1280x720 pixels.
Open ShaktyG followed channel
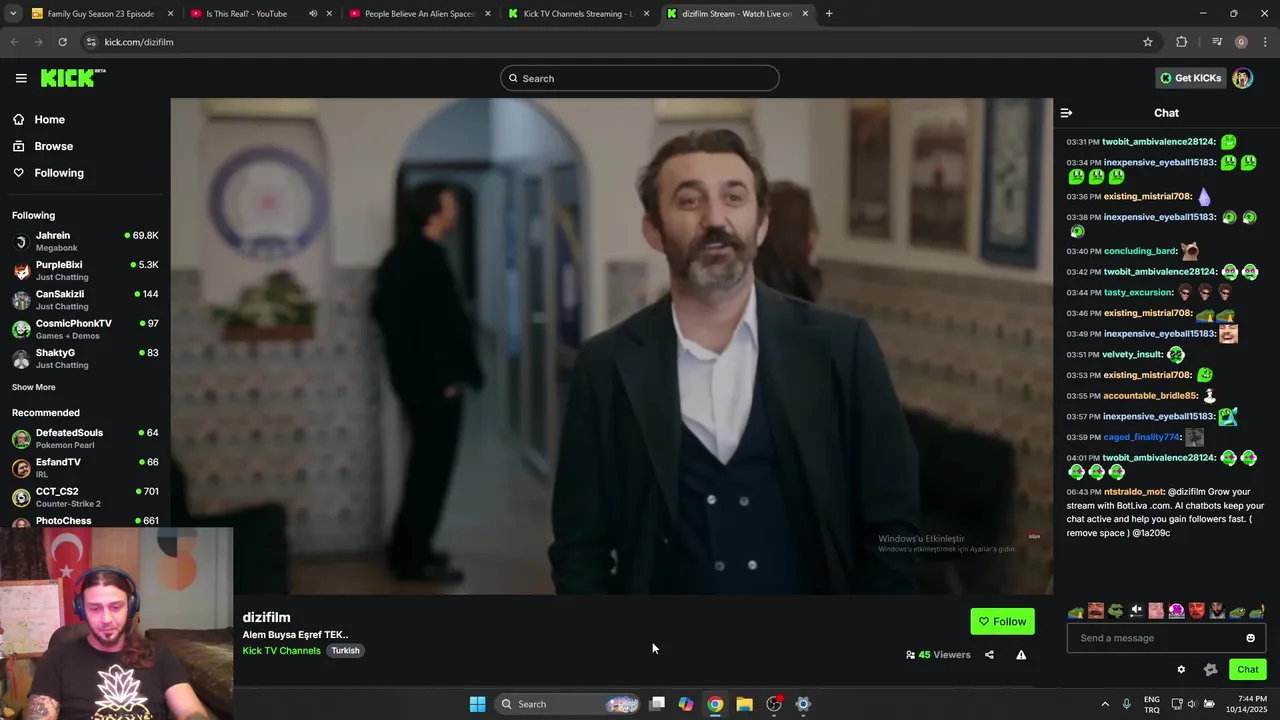(x=85, y=358)
